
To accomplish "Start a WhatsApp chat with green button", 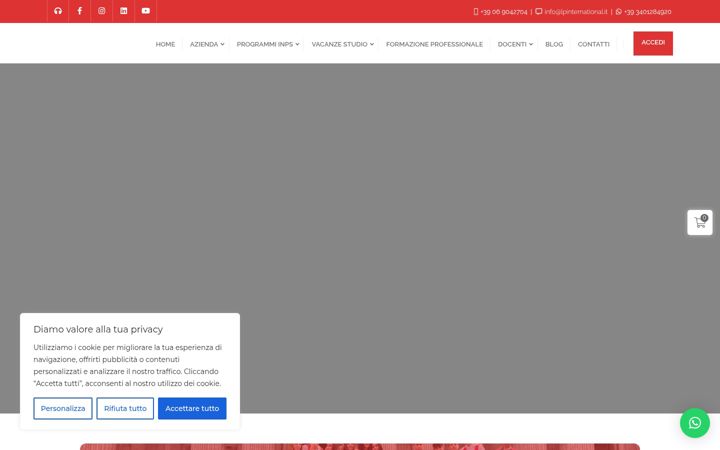I will 695,423.
